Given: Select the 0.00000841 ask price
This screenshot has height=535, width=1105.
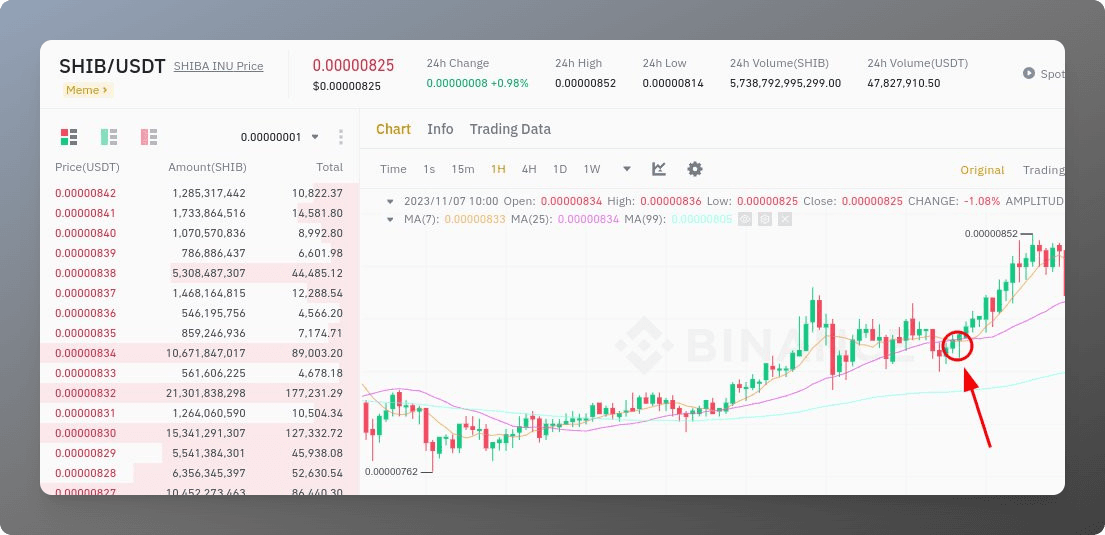Looking at the screenshot, I should pyautogui.click(x=85, y=213).
